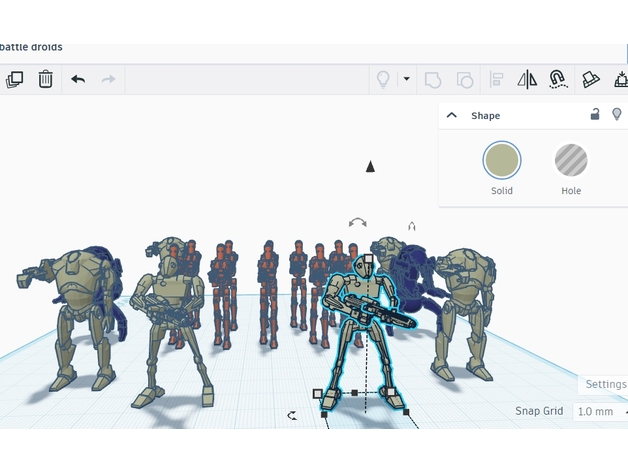
Task: Open the Solid color swatch
Action: point(502,160)
